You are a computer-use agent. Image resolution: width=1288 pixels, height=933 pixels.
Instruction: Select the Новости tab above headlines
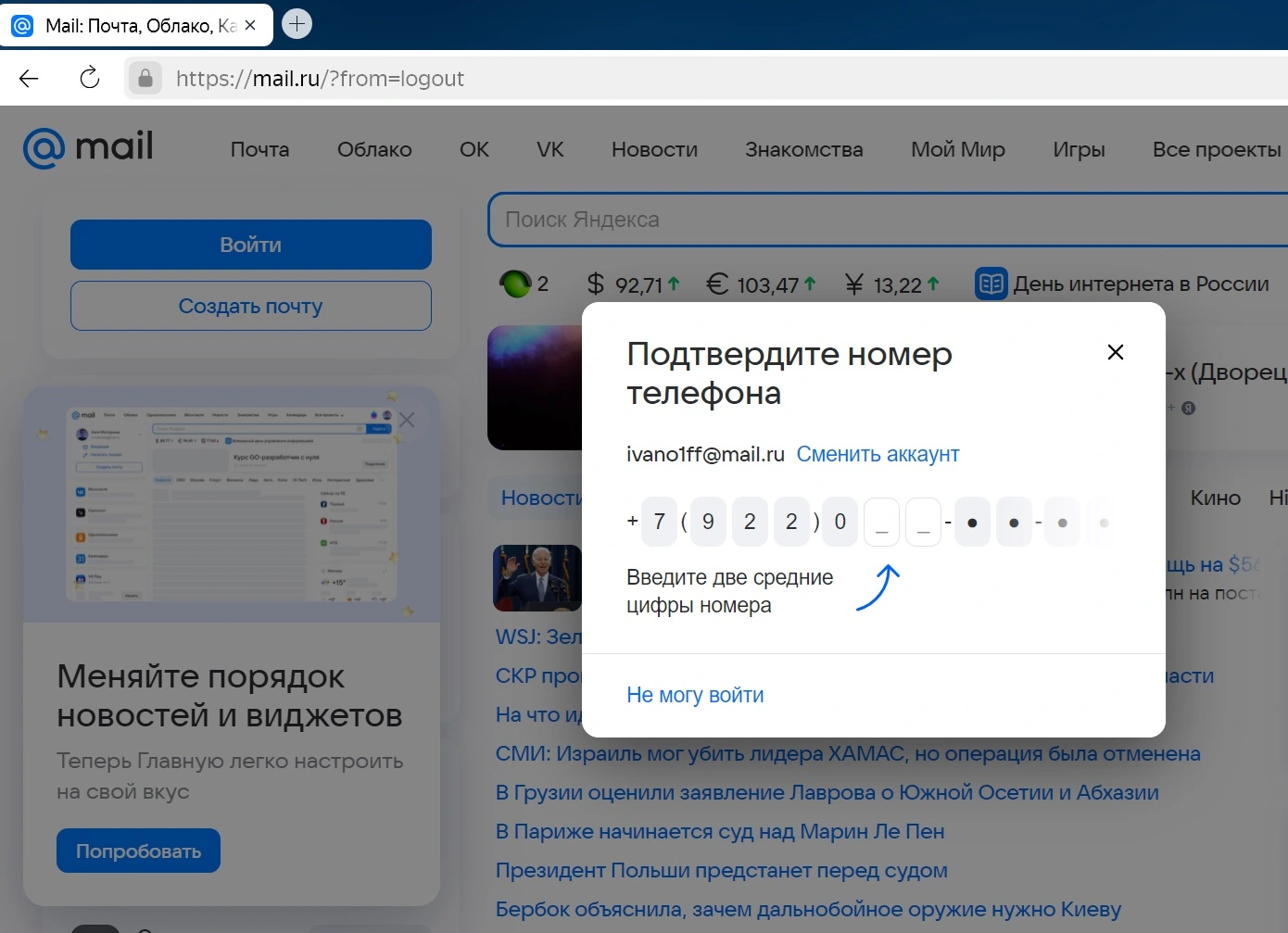[x=541, y=498]
